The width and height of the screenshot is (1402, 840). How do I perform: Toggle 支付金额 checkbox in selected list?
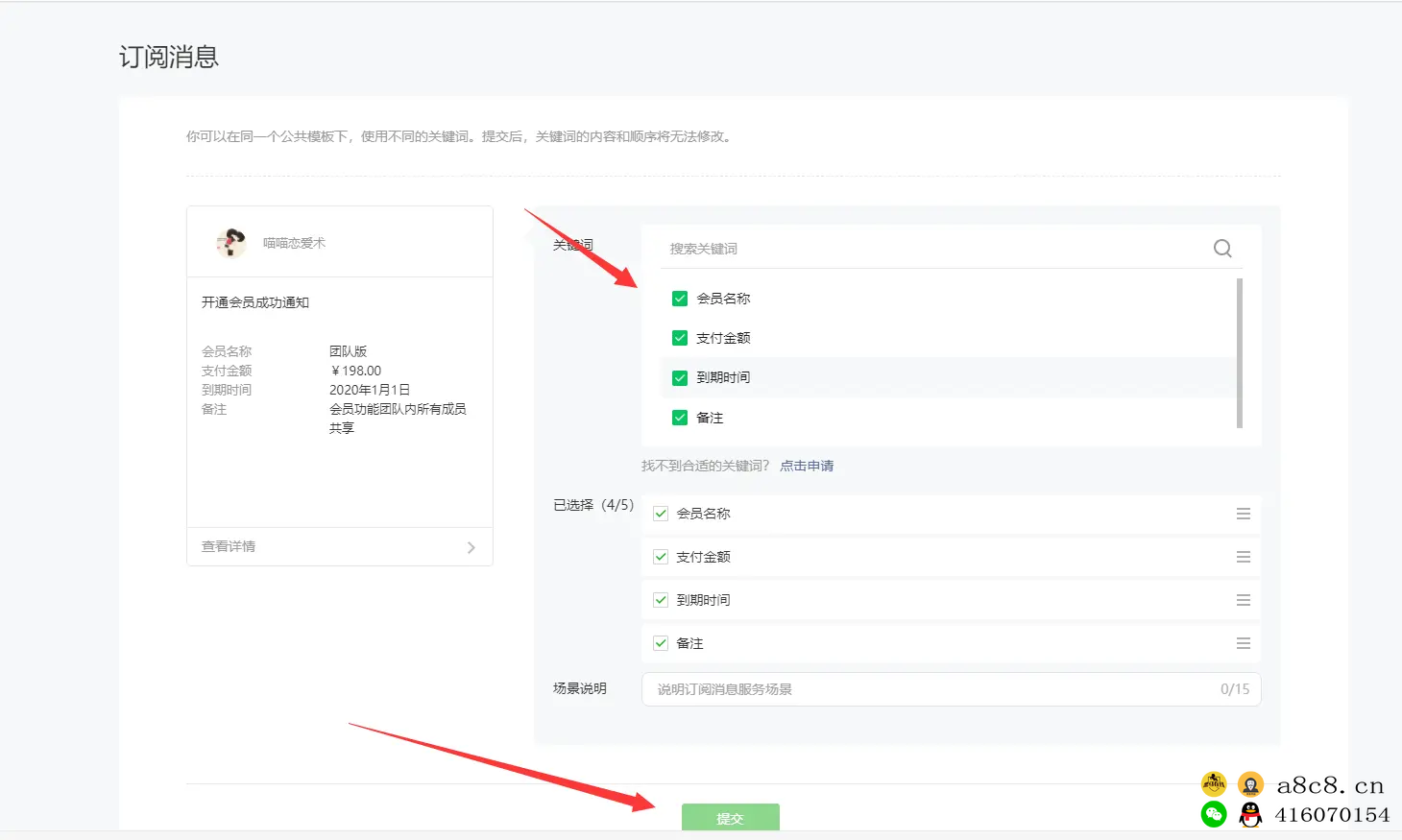point(661,557)
